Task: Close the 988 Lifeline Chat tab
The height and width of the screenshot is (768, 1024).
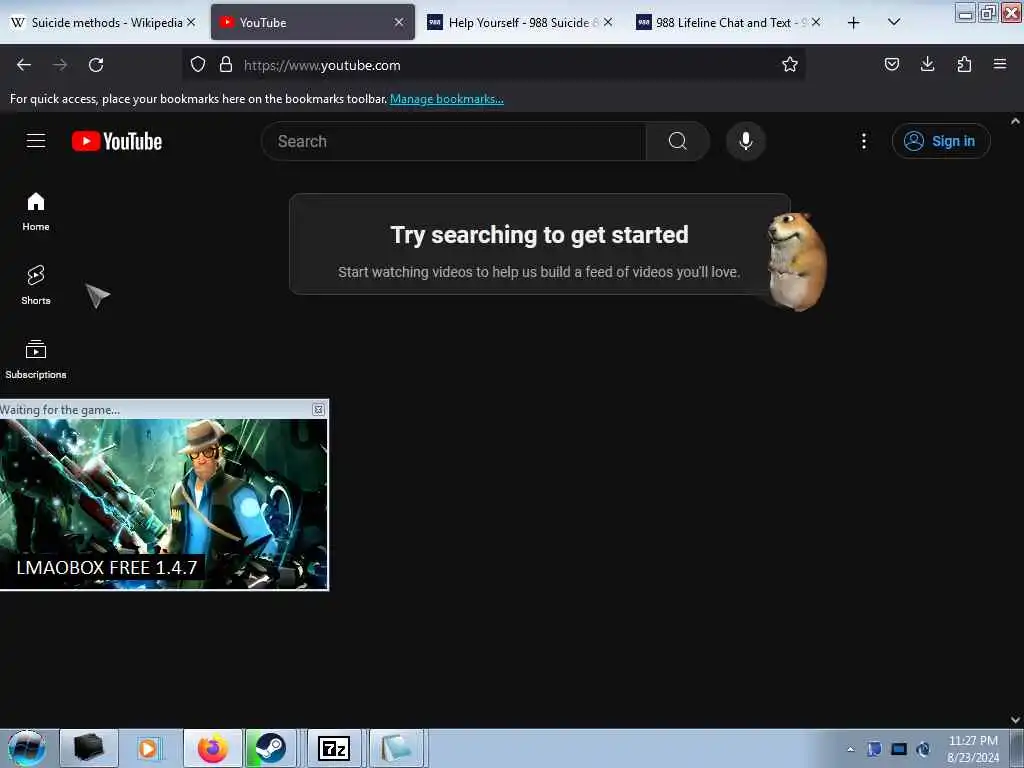Action: click(x=816, y=22)
